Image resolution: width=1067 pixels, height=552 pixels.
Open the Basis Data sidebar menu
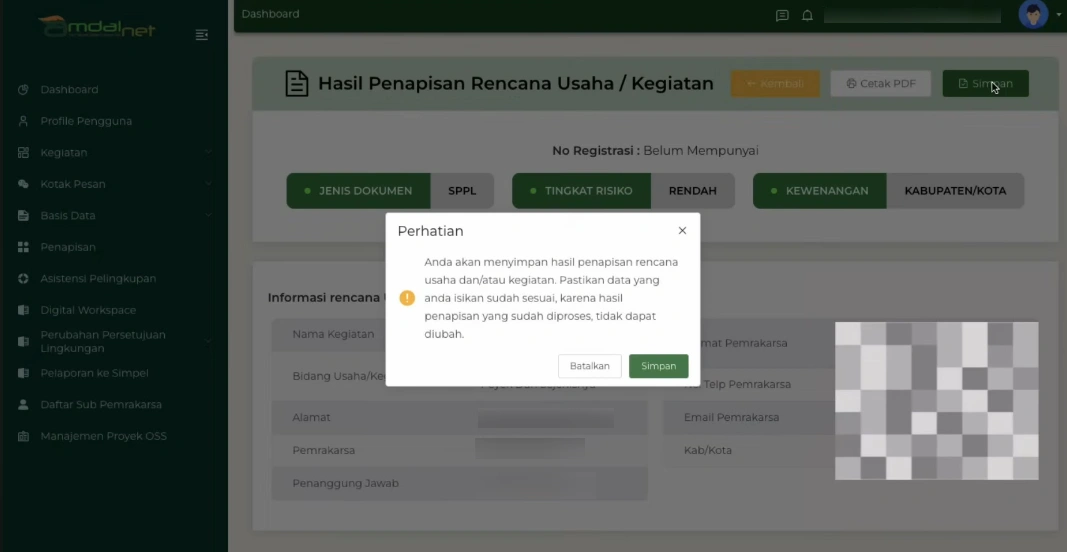[67, 216]
